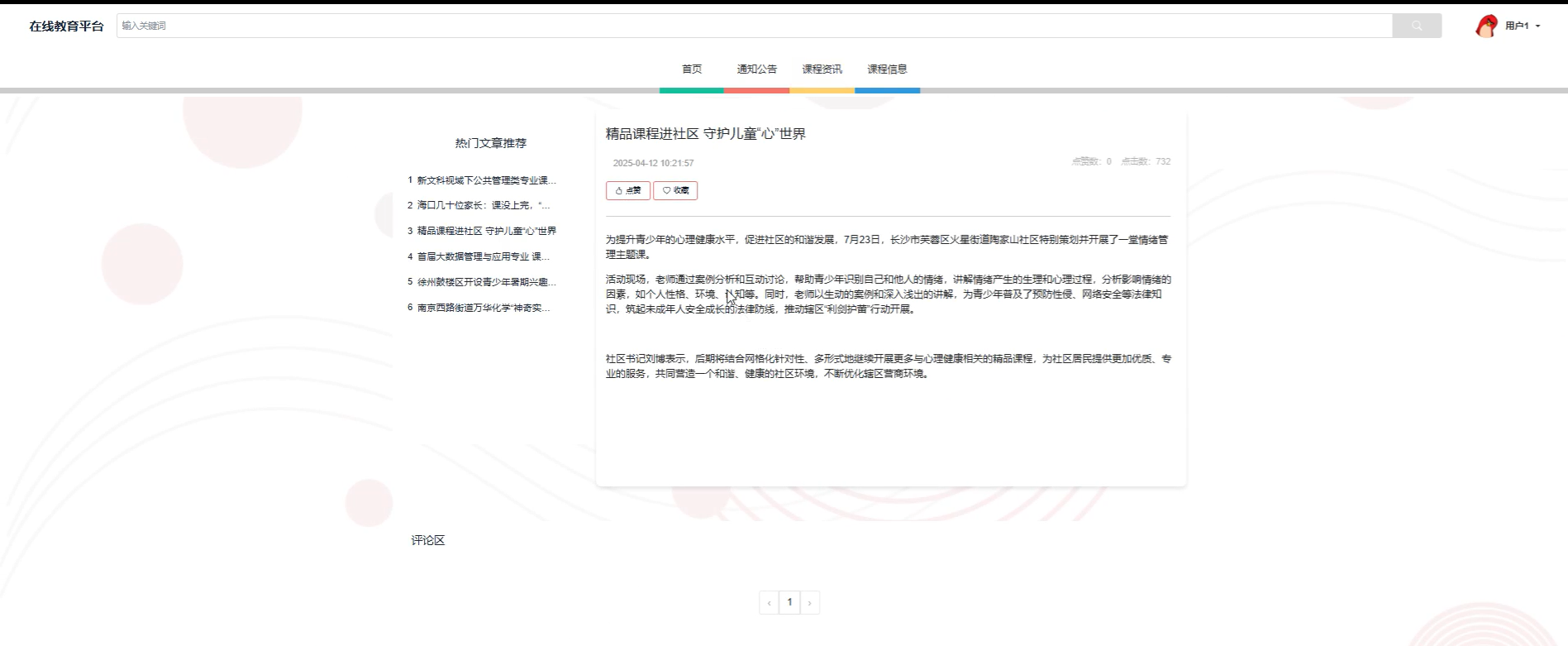
Task: Click the 评论区 heading
Action: [428, 540]
